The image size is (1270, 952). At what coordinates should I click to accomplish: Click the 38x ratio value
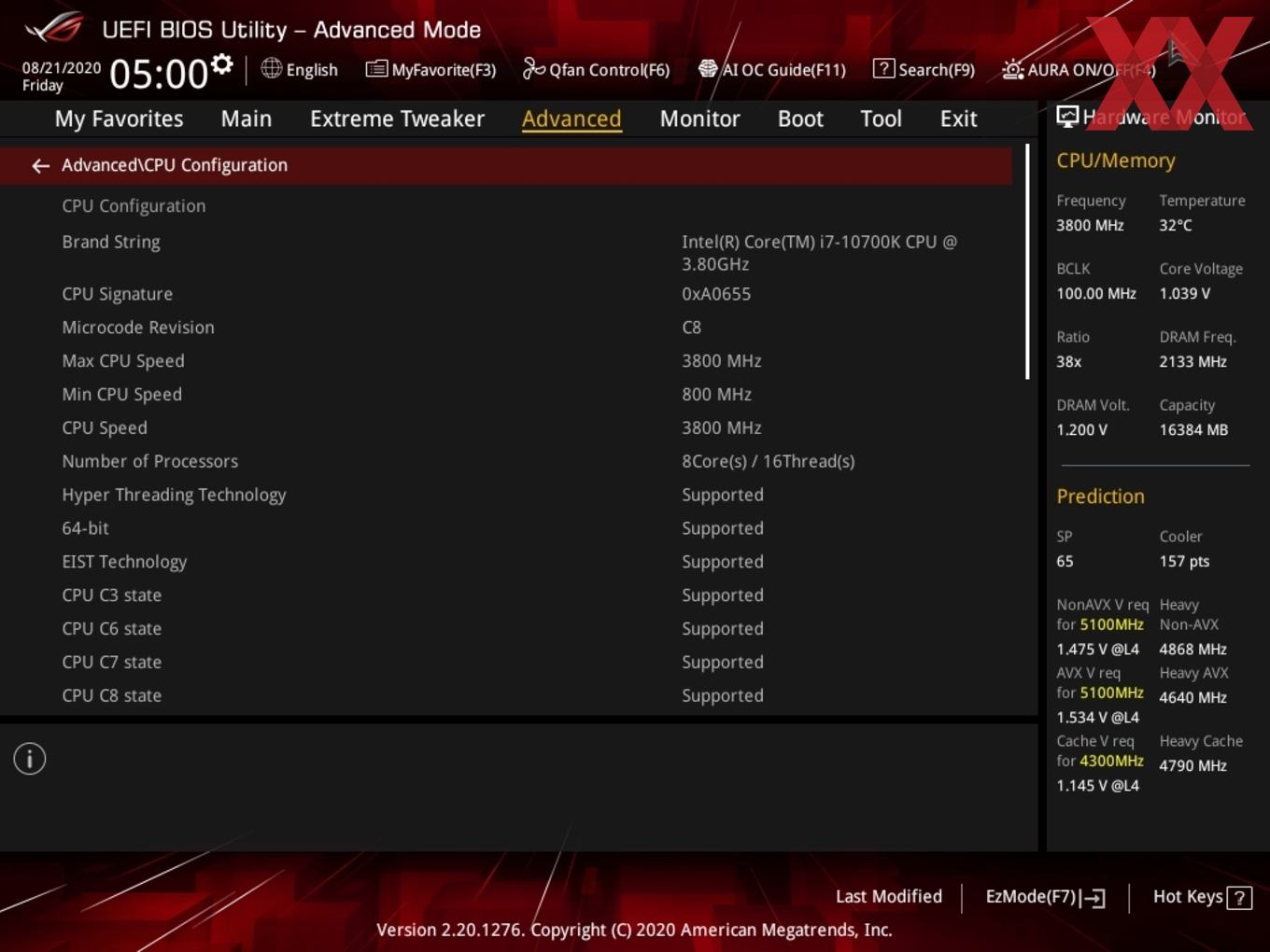point(1069,361)
